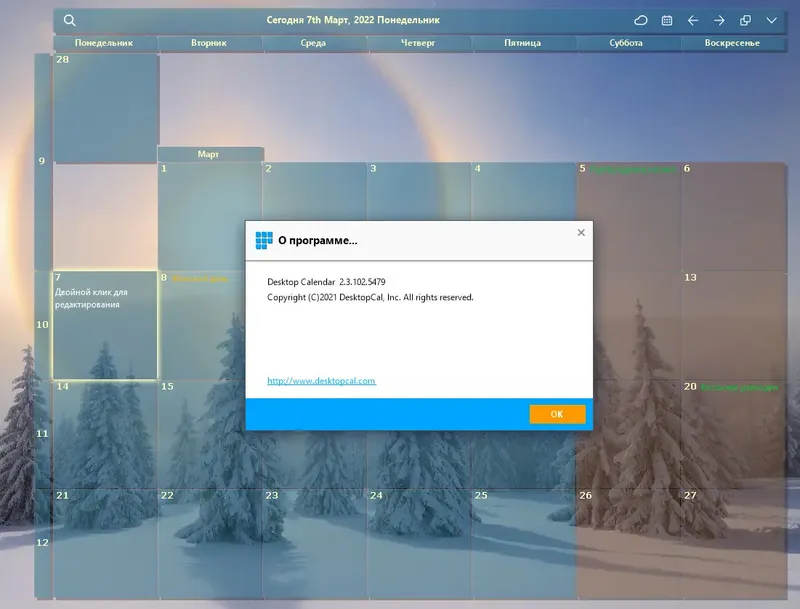This screenshot has width=800, height=609.
Task: Click the Вторник column header
Action: (x=209, y=43)
